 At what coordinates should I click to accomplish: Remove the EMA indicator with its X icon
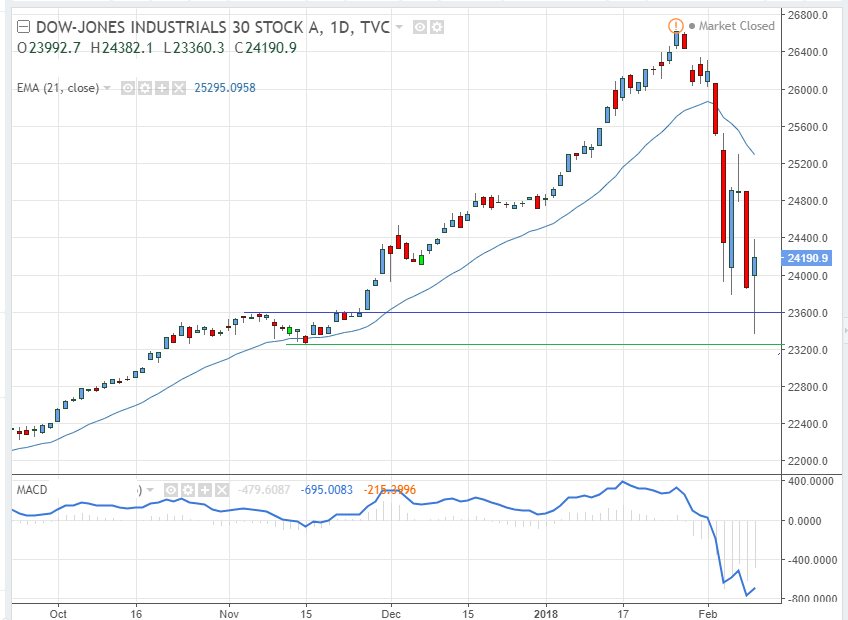[179, 88]
